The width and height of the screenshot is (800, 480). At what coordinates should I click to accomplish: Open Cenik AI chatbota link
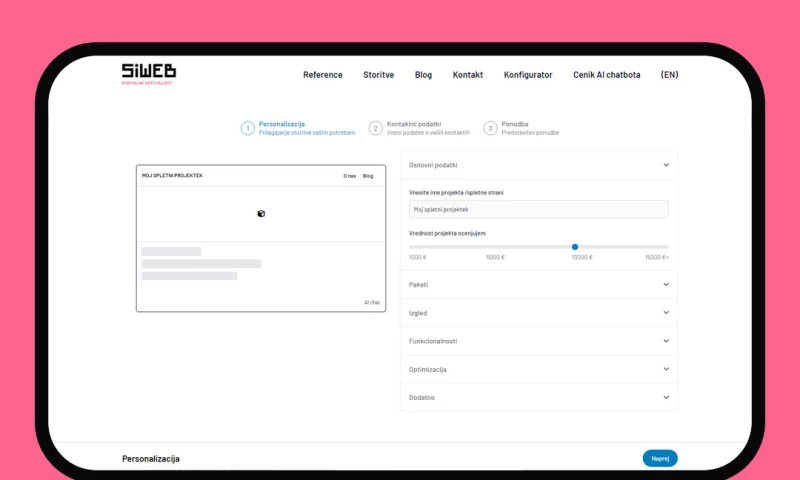pyautogui.click(x=606, y=75)
